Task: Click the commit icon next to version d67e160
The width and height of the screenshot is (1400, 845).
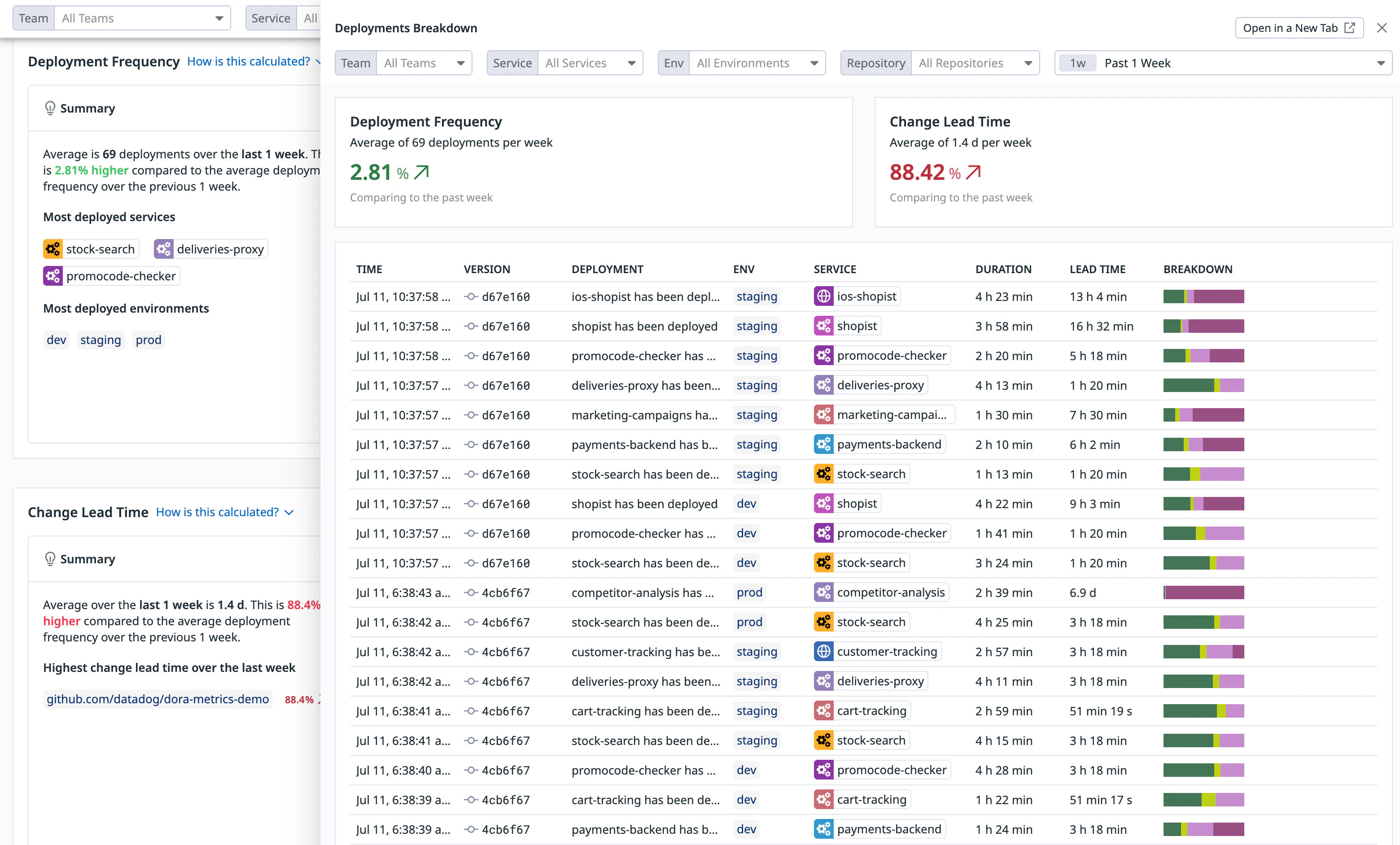Action: [470, 296]
